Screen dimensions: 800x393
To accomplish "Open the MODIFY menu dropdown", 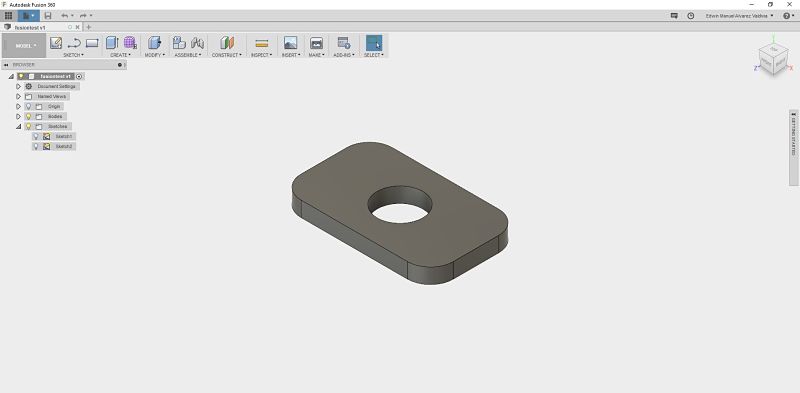I will coord(155,55).
